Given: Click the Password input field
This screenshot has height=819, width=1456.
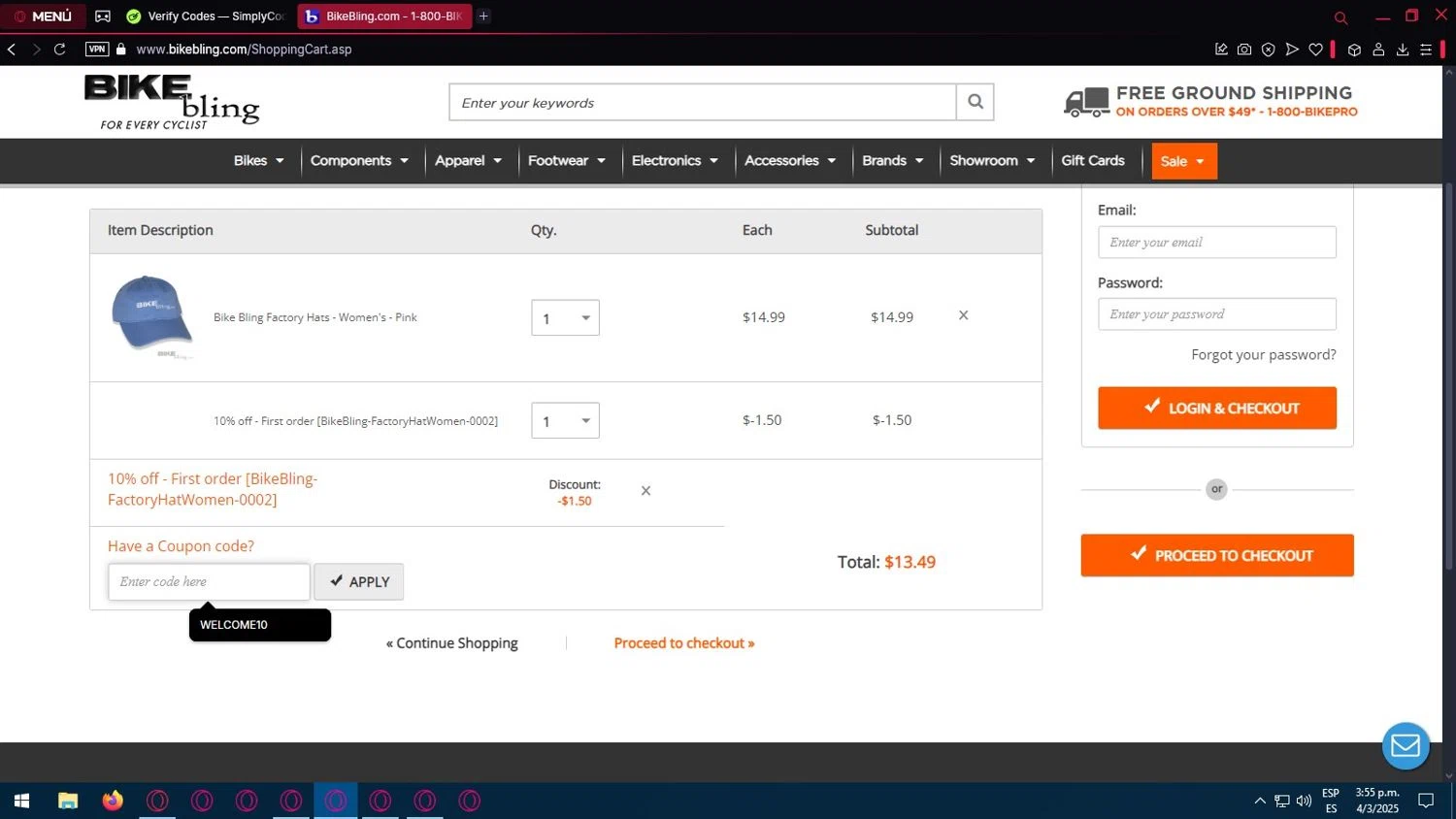Looking at the screenshot, I should pyautogui.click(x=1217, y=314).
